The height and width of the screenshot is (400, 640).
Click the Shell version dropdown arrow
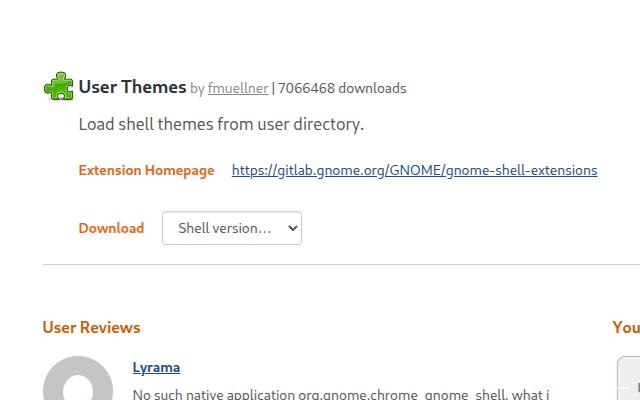coord(292,228)
